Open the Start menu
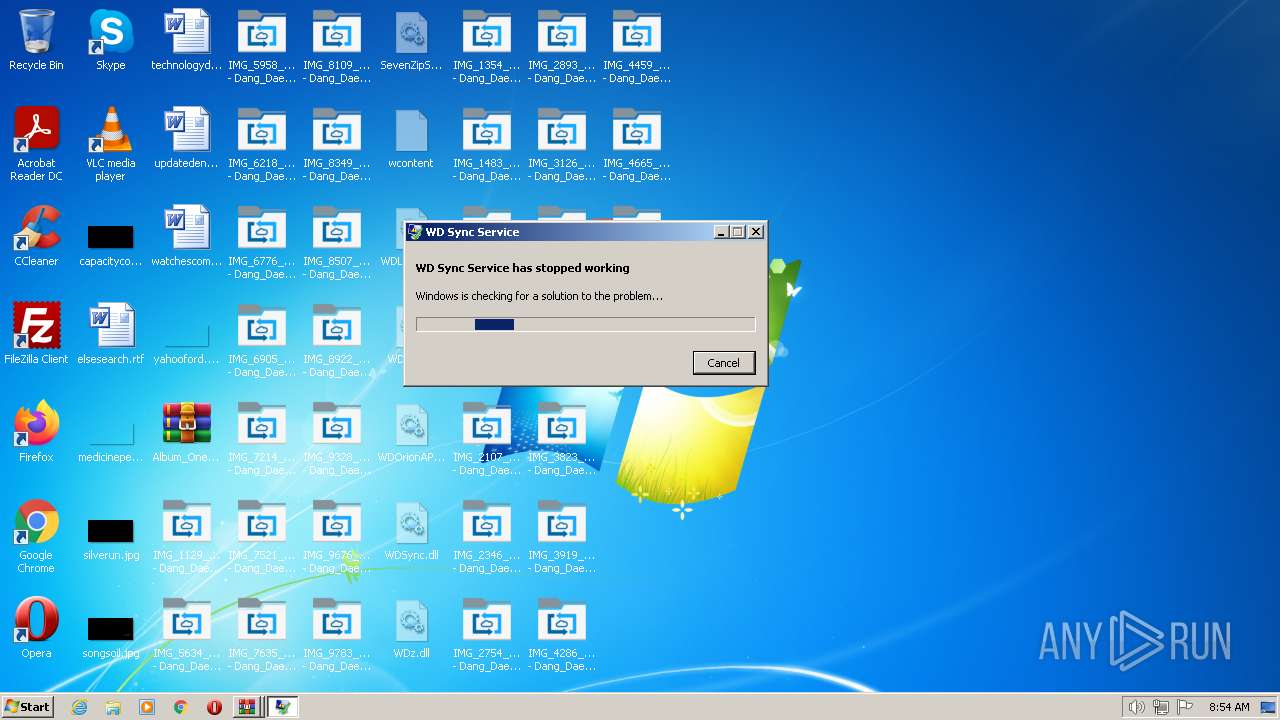The image size is (1280, 720). pos(27,707)
